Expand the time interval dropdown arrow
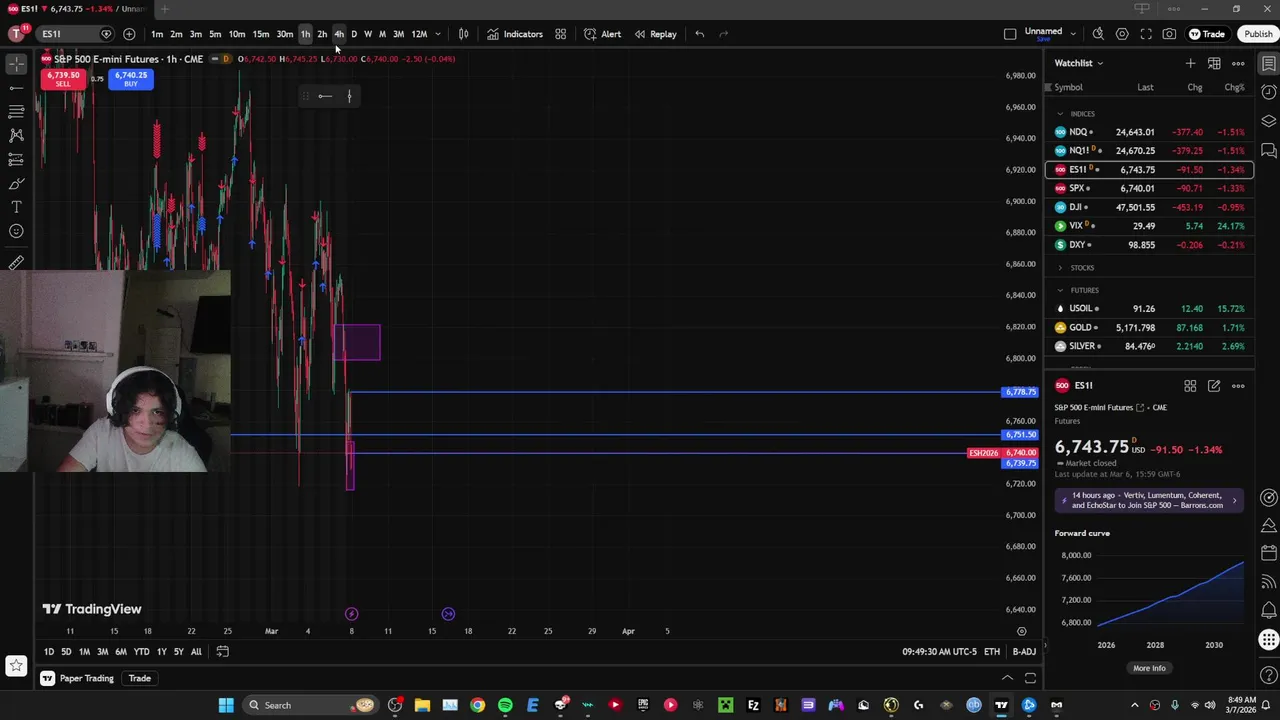 tap(437, 34)
